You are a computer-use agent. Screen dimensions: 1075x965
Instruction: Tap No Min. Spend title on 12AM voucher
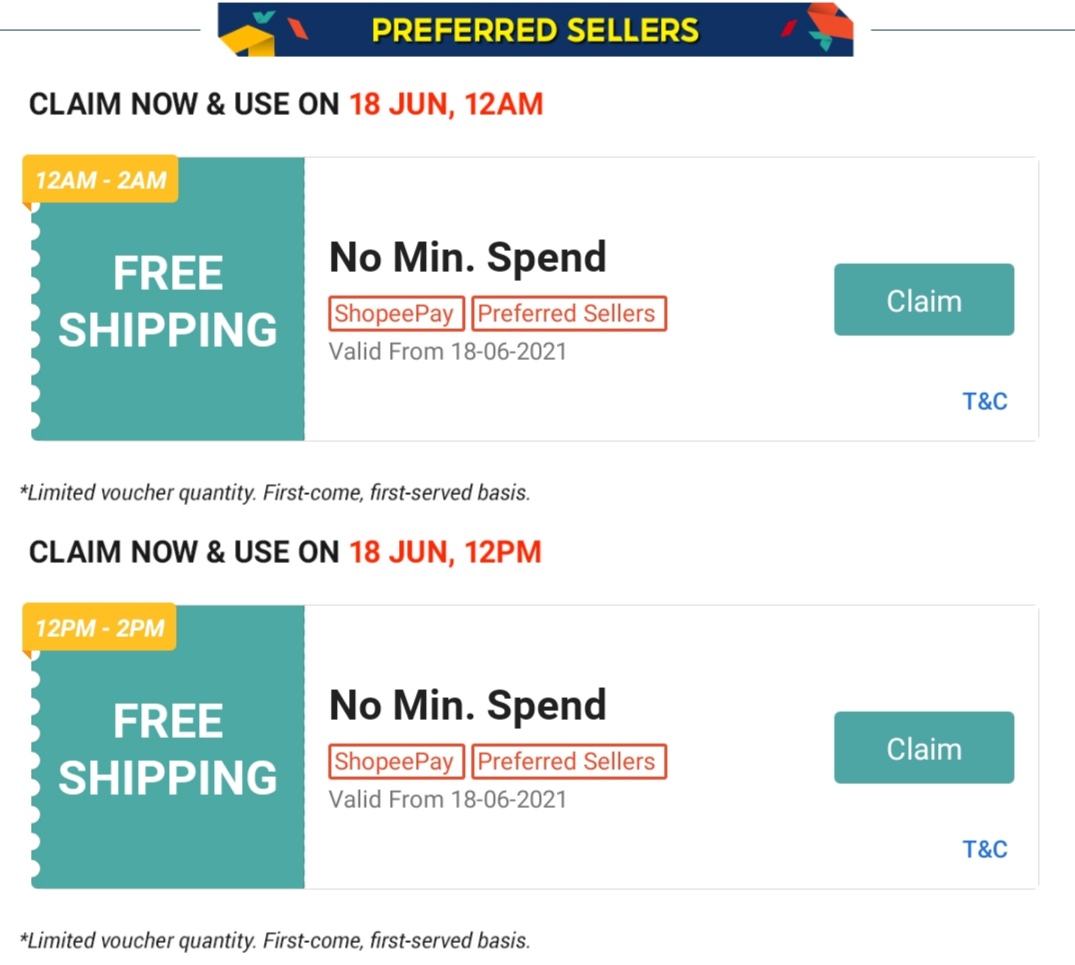[x=468, y=258]
